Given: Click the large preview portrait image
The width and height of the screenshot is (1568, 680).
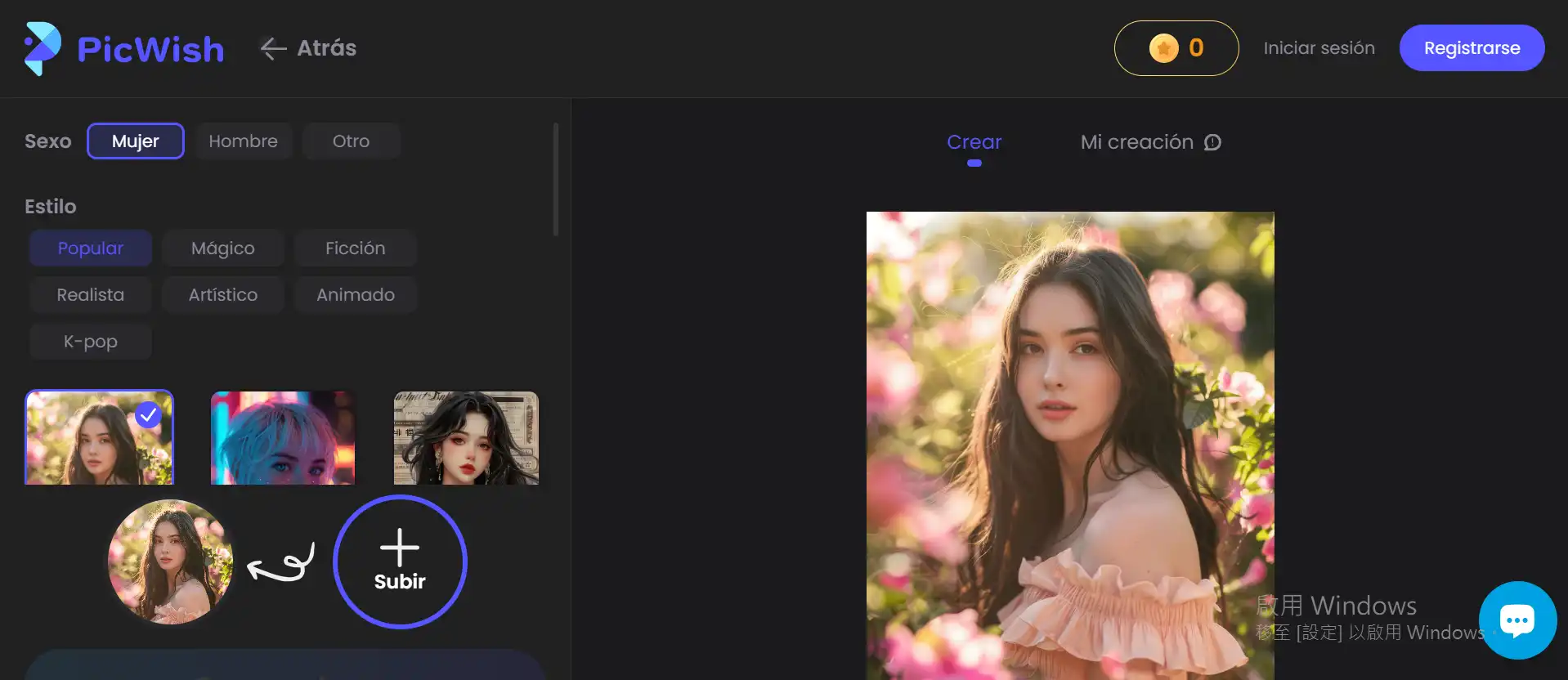Looking at the screenshot, I should [1070, 445].
